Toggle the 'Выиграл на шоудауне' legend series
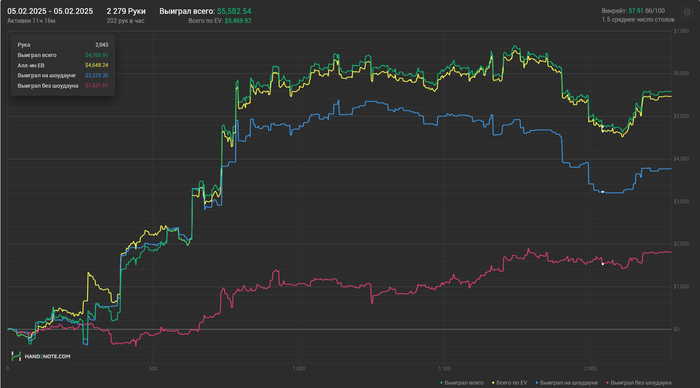Screen dimensions: 700x388 coord(567,383)
